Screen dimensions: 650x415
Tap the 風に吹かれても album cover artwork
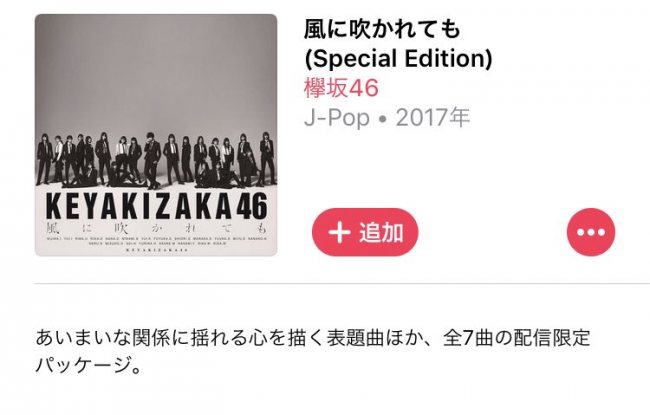pyautogui.click(x=156, y=135)
